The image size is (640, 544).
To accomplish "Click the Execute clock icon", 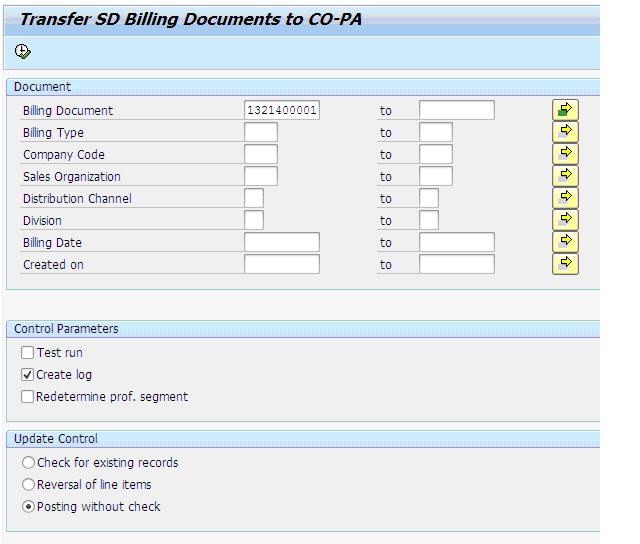I will point(22,51).
